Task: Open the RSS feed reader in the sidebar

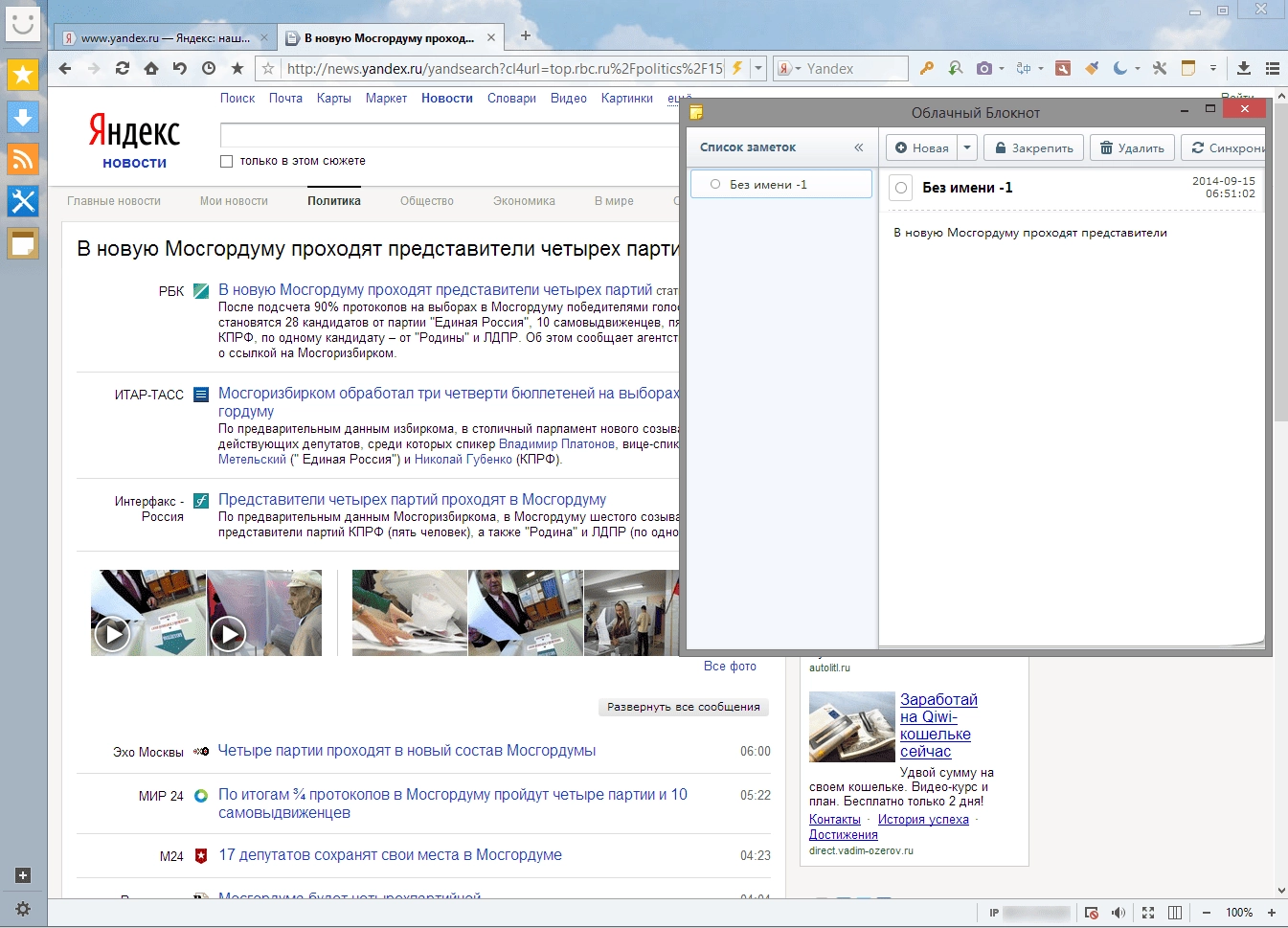Action: pos(23,159)
